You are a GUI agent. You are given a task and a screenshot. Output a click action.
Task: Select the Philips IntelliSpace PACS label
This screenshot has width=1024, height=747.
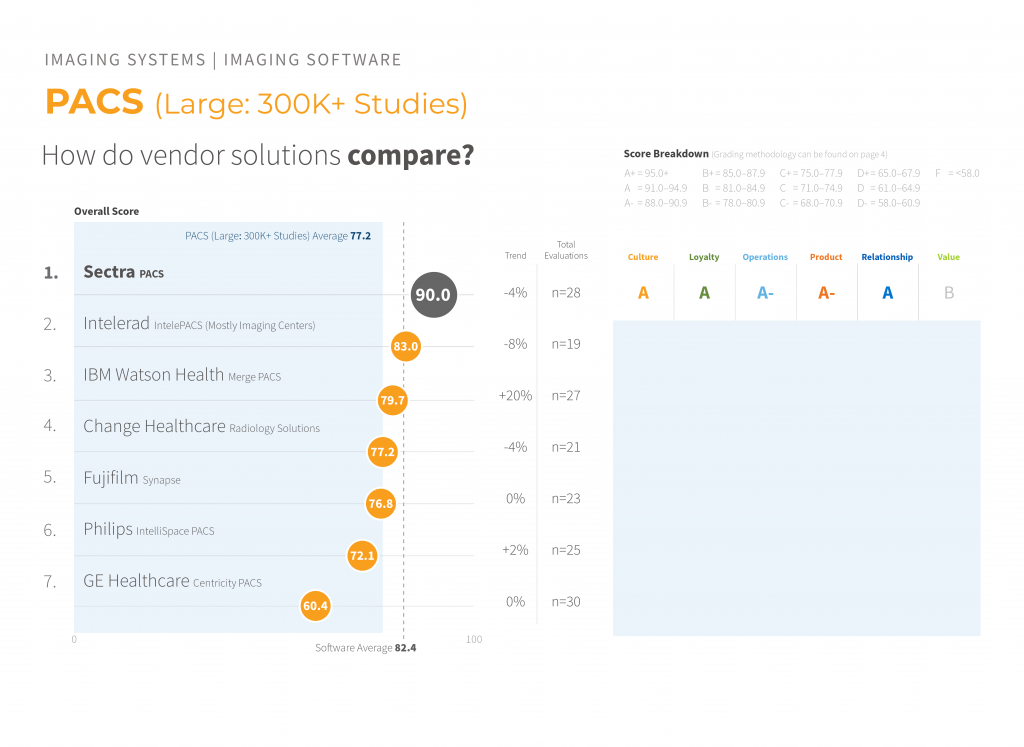149,530
